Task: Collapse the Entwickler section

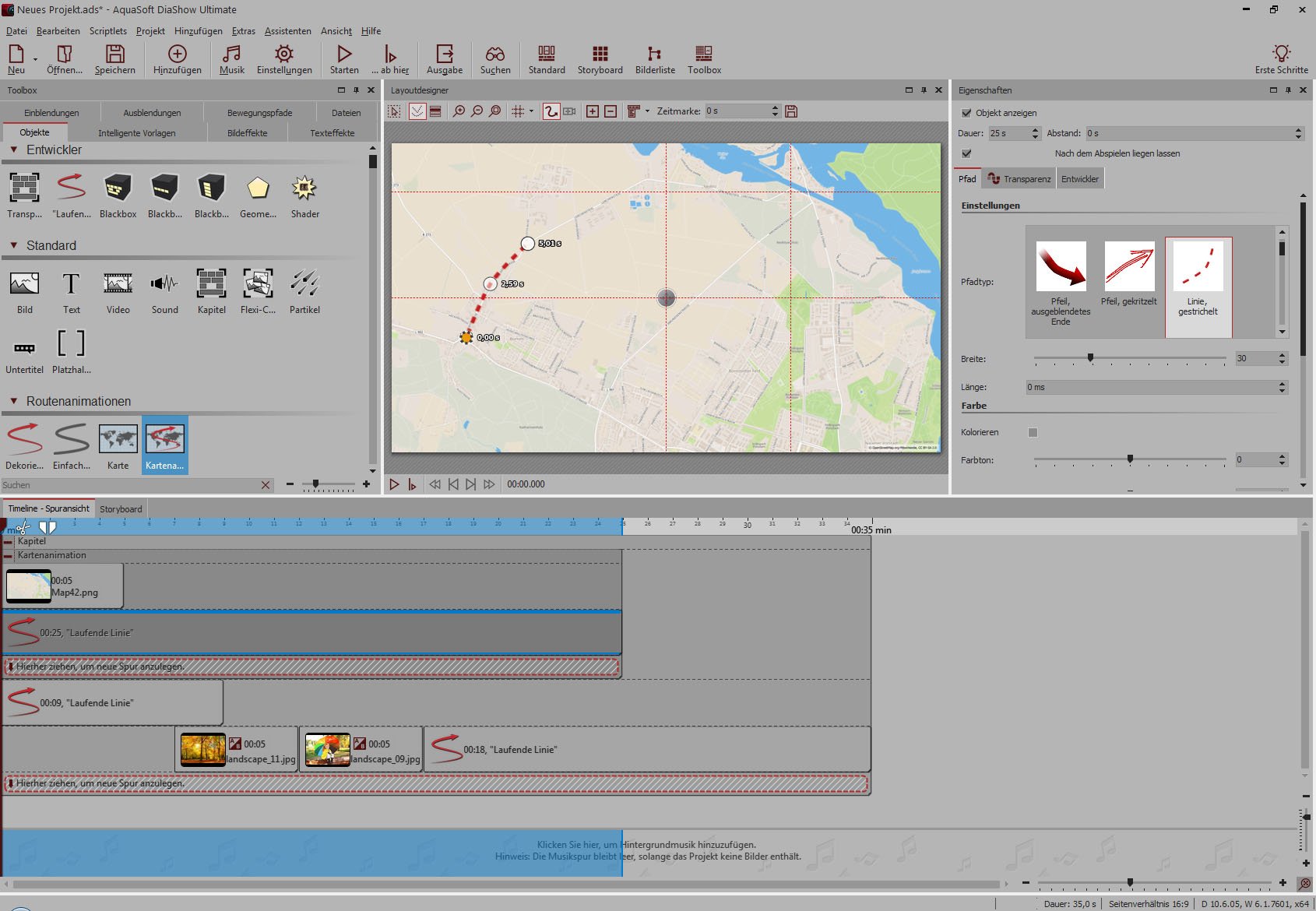Action: [x=14, y=149]
